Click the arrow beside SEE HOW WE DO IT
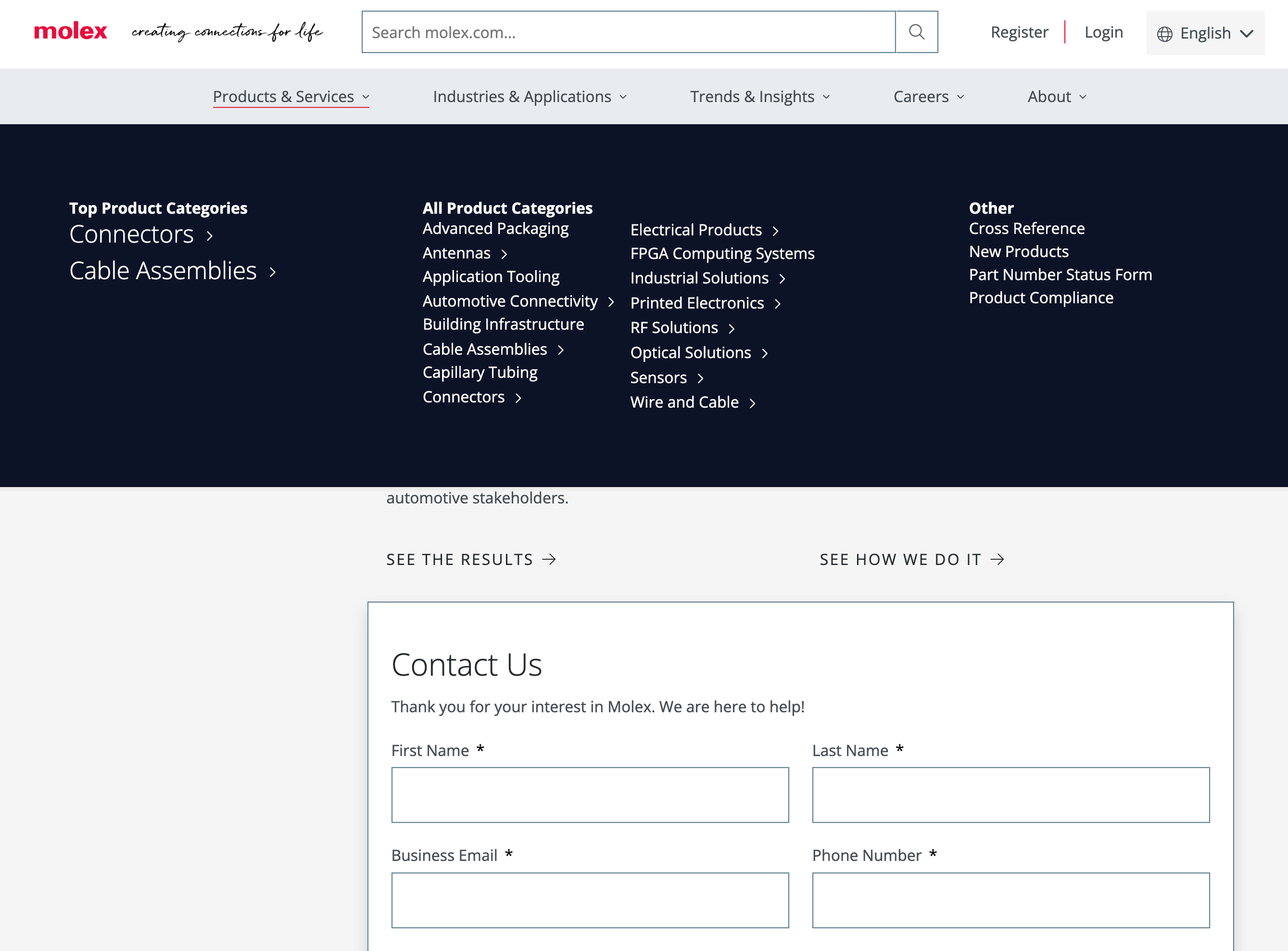 (997, 560)
